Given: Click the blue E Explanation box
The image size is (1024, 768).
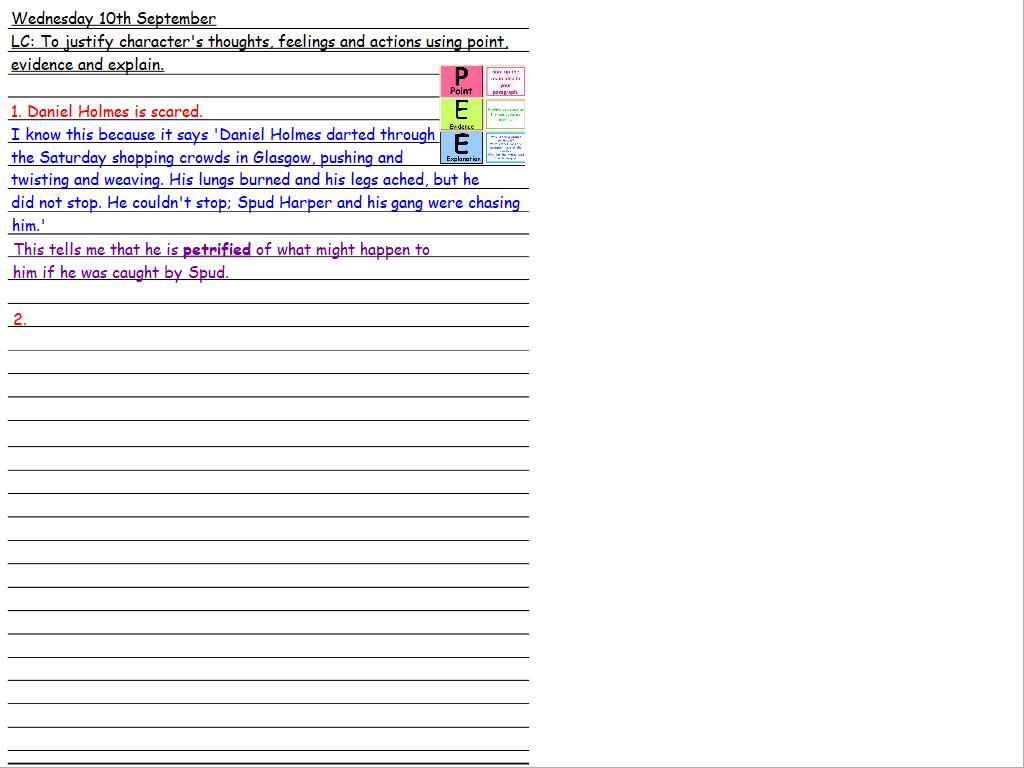Looking at the screenshot, I should 461,147.
